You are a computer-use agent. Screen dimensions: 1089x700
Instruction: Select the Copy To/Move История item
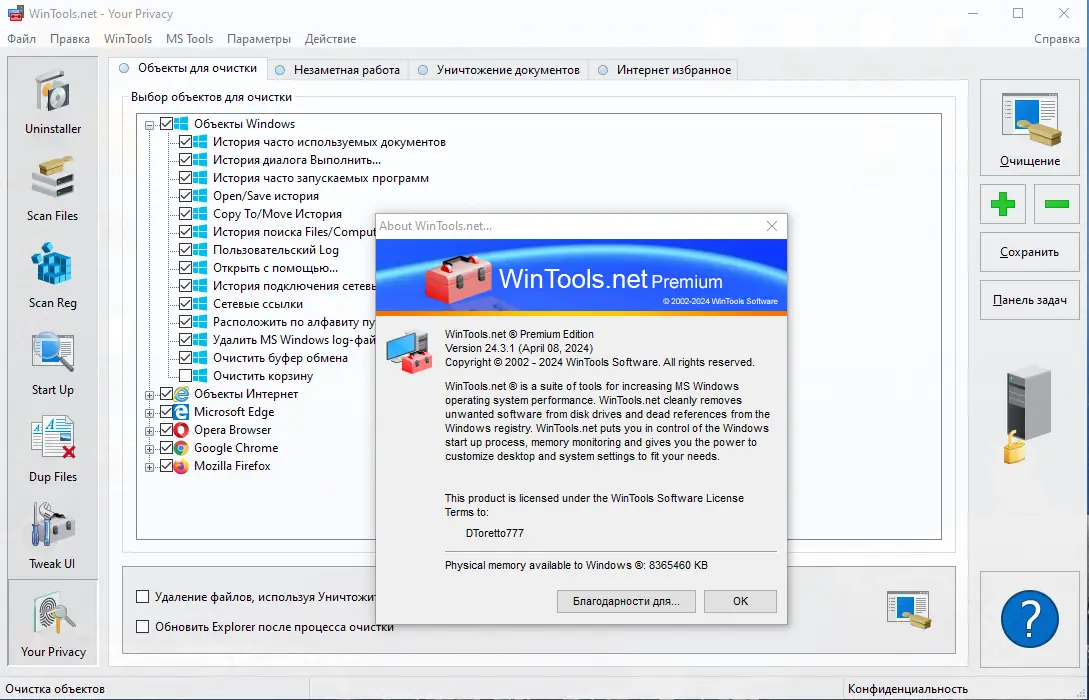277,214
